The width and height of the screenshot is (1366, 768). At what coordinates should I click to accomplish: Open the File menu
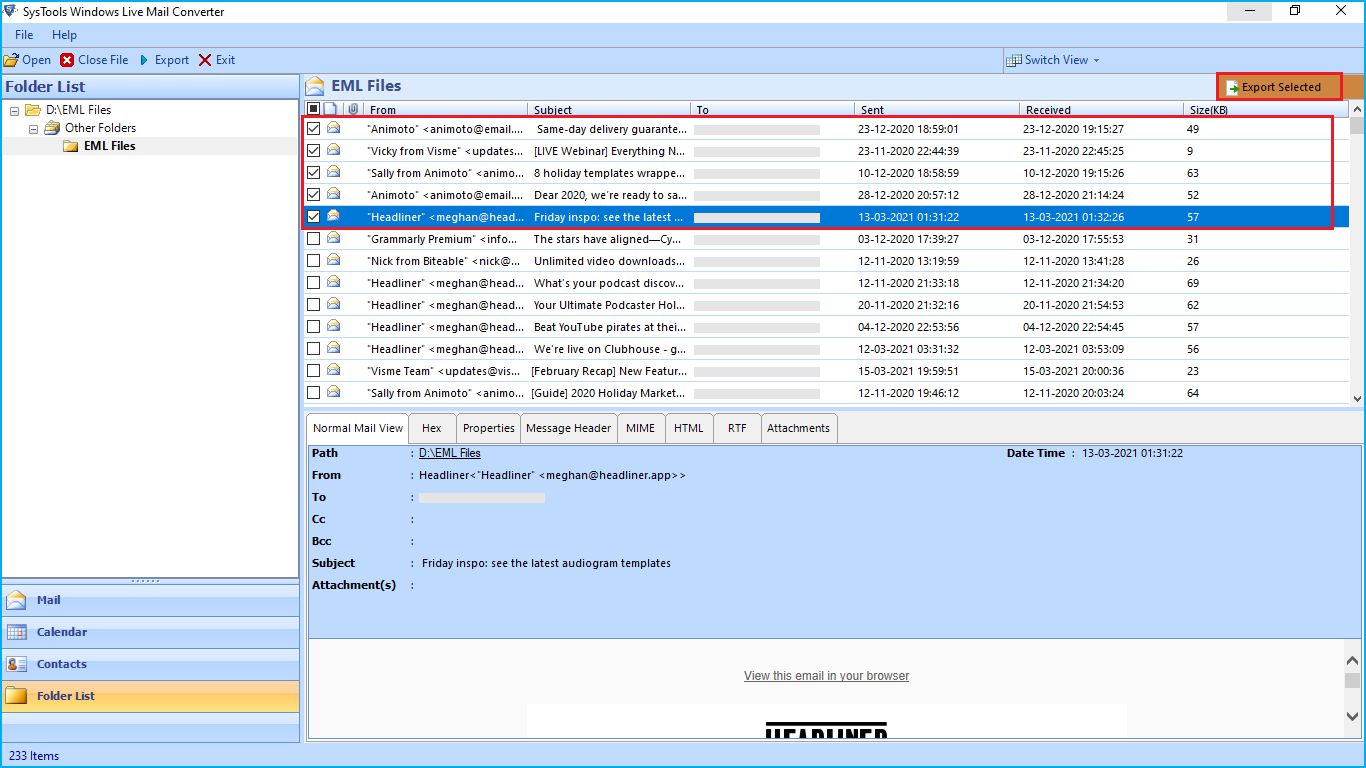click(24, 35)
